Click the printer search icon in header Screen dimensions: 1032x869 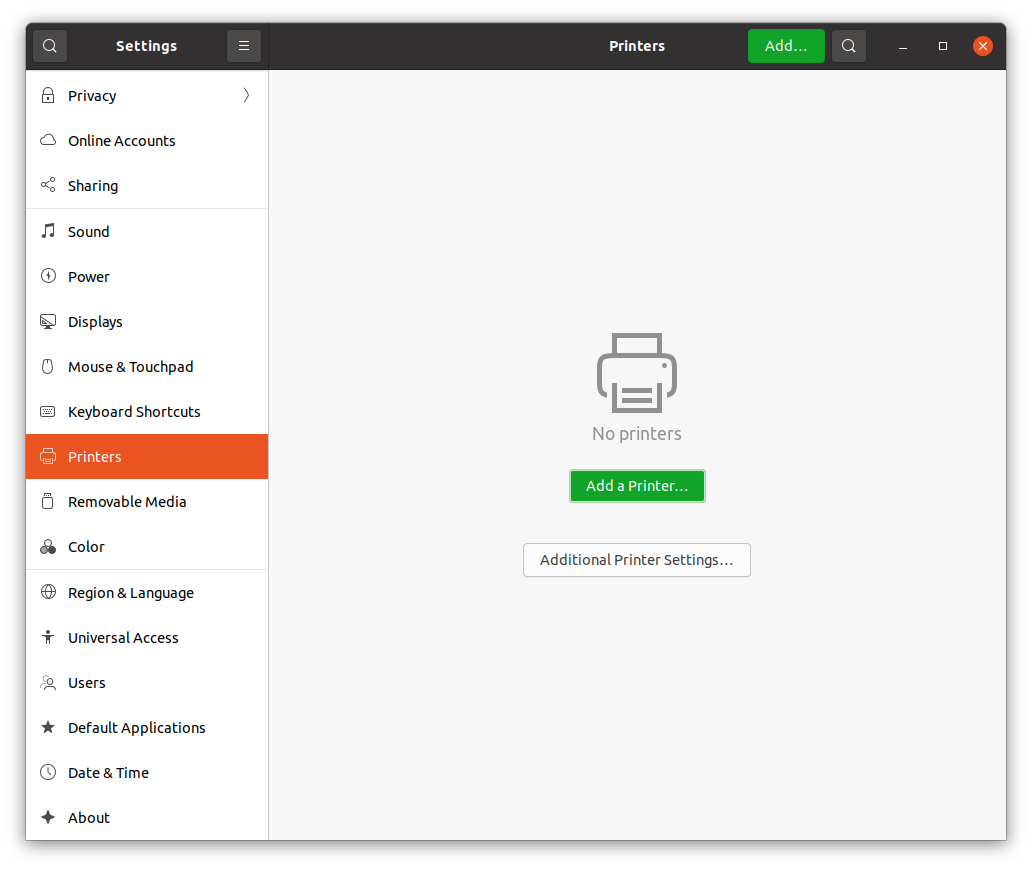848,46
